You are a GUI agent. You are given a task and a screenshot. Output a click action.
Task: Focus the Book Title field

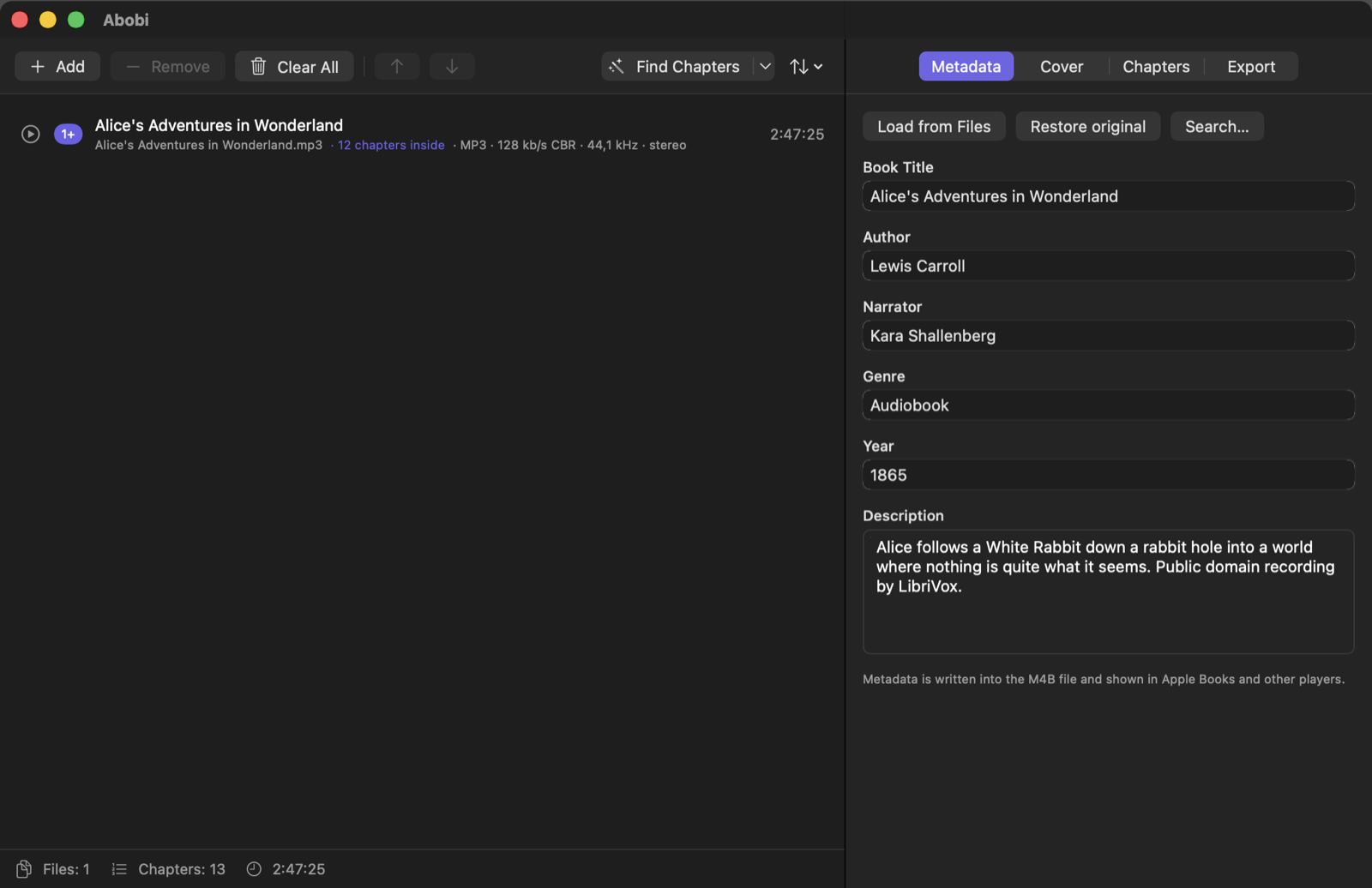[1108, 196]
